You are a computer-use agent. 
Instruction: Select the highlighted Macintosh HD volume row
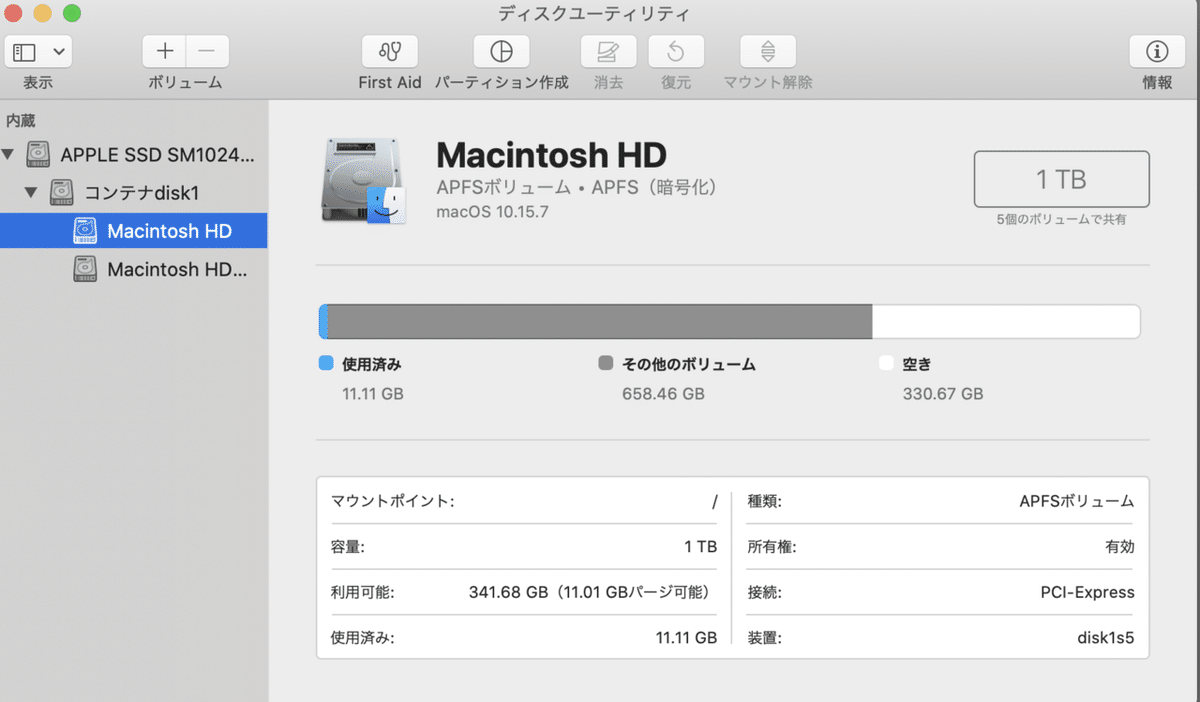134,231
